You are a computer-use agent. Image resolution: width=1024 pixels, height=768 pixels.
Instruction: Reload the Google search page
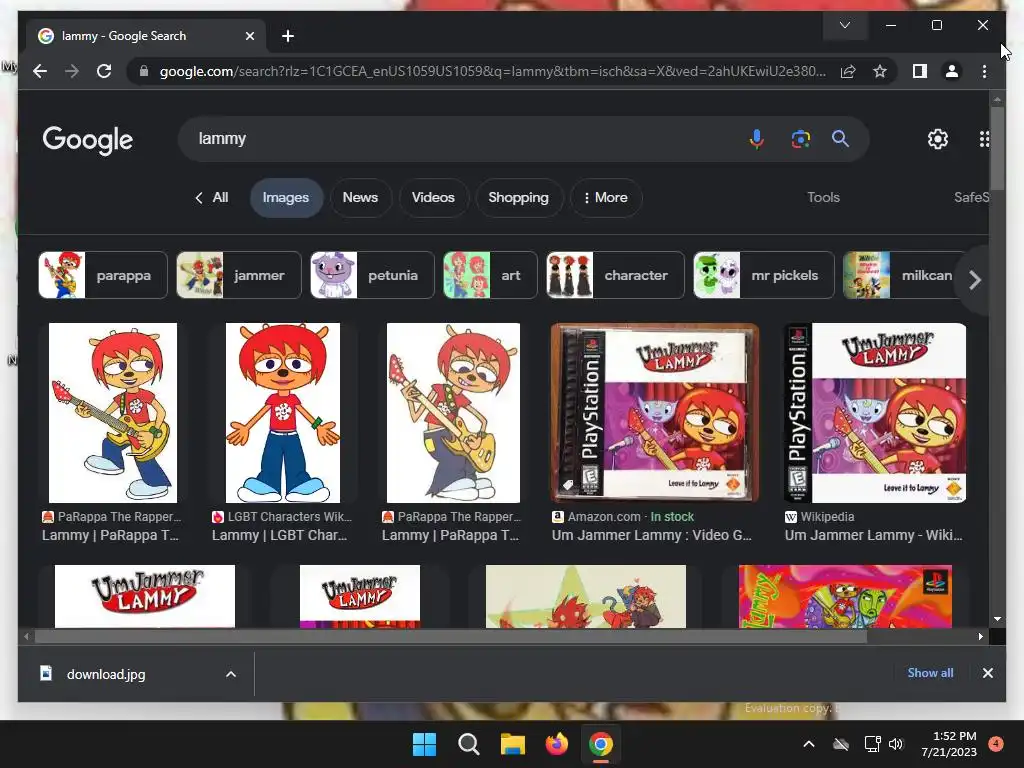pyautogui.click(x=104, y=71)
